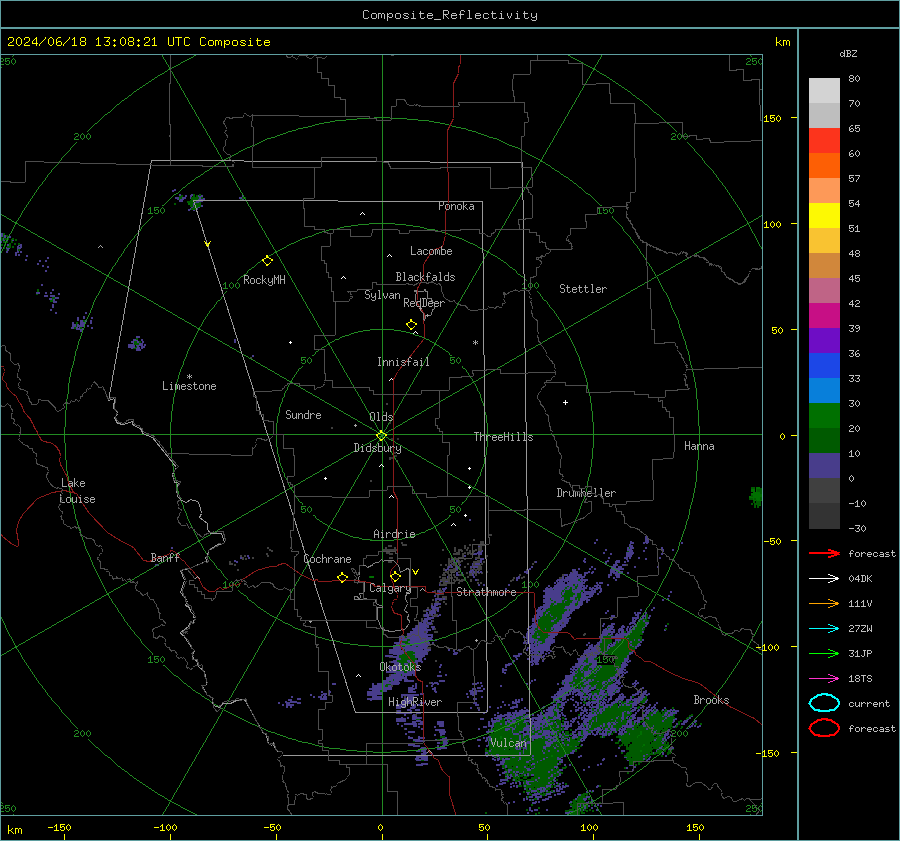
Task: Click the Ponoka city label
Action: coord(456,206)
